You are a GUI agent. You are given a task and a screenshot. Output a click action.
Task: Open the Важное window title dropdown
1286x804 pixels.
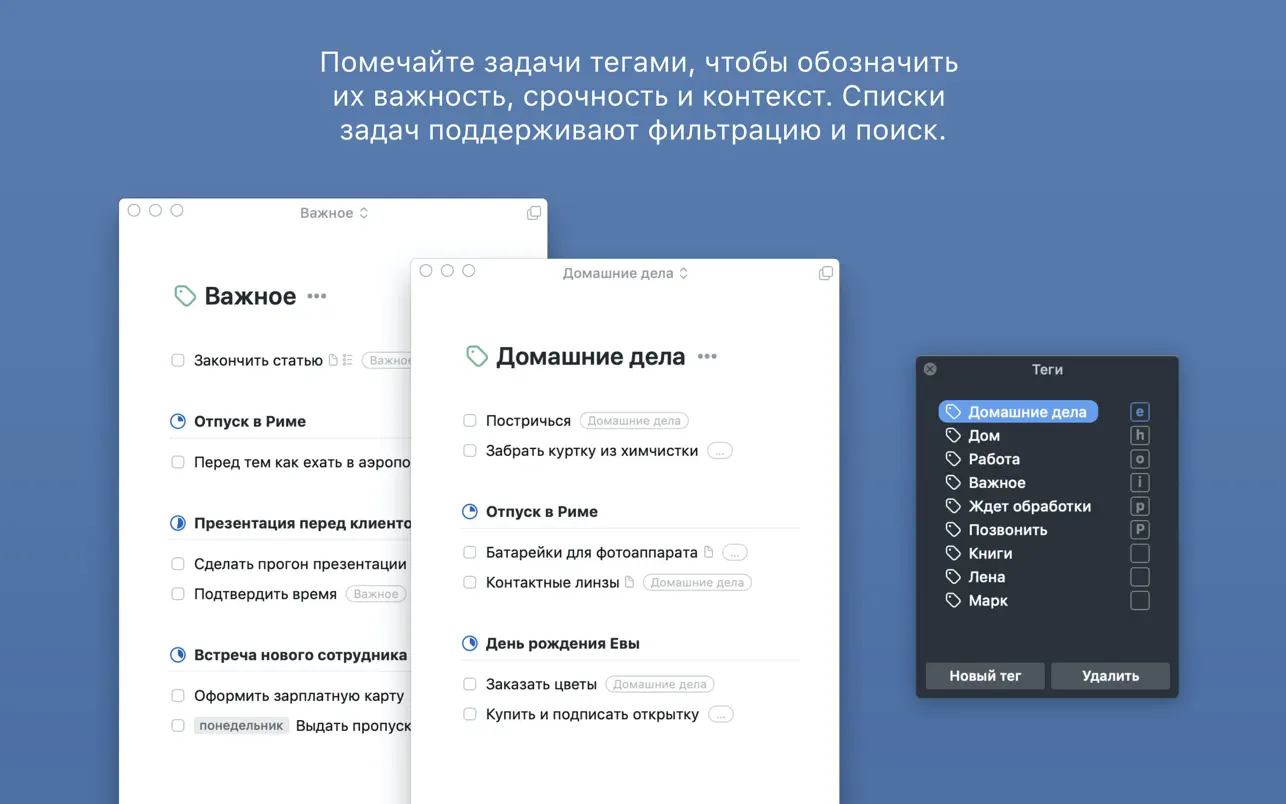click(x=334, y=213)
